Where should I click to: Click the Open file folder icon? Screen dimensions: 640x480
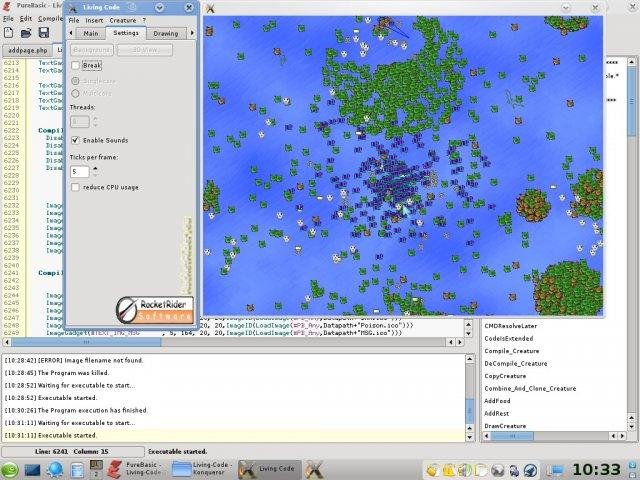coord(27,33)
